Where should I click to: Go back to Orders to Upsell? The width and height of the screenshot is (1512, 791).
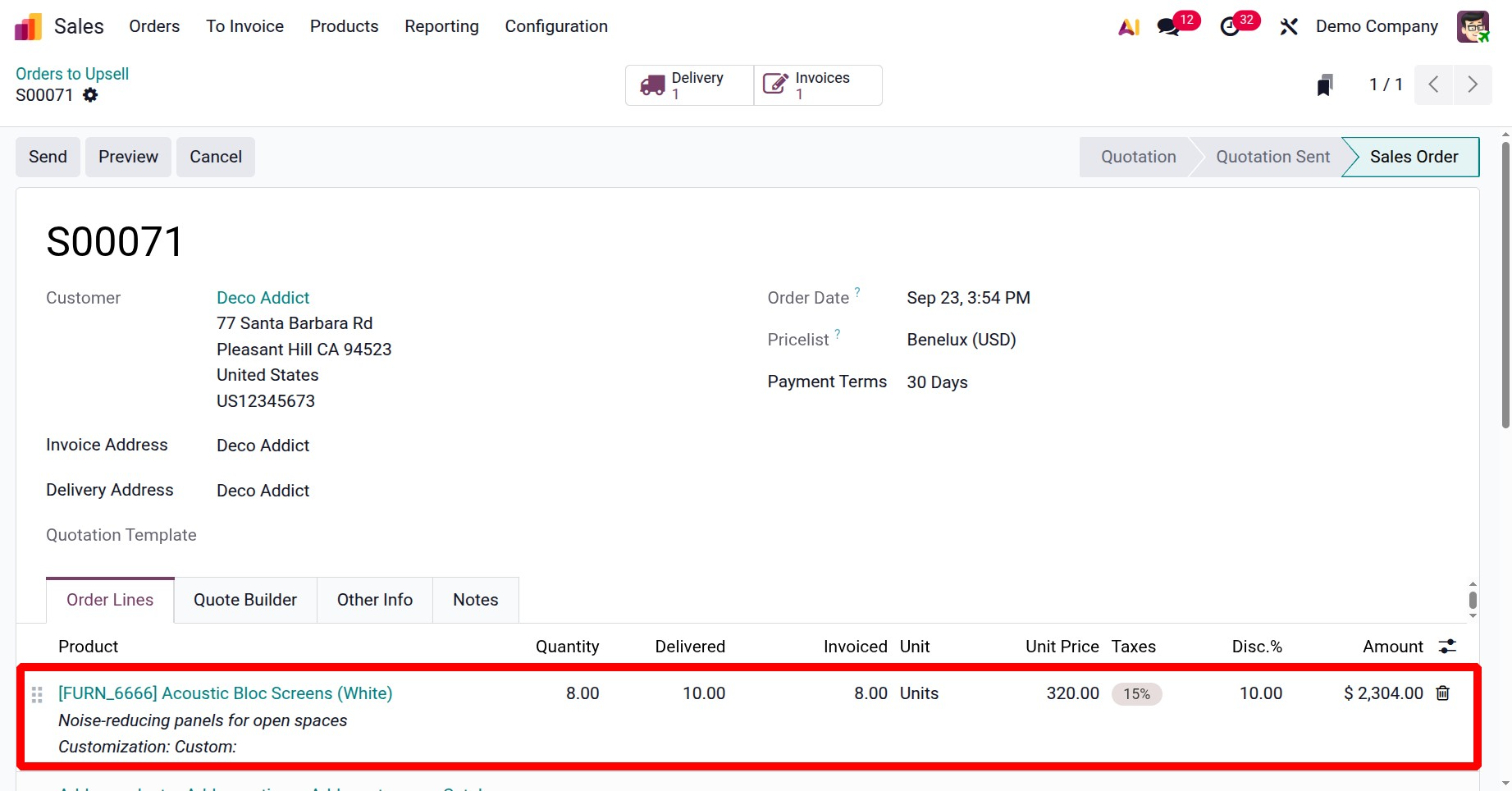72,74
